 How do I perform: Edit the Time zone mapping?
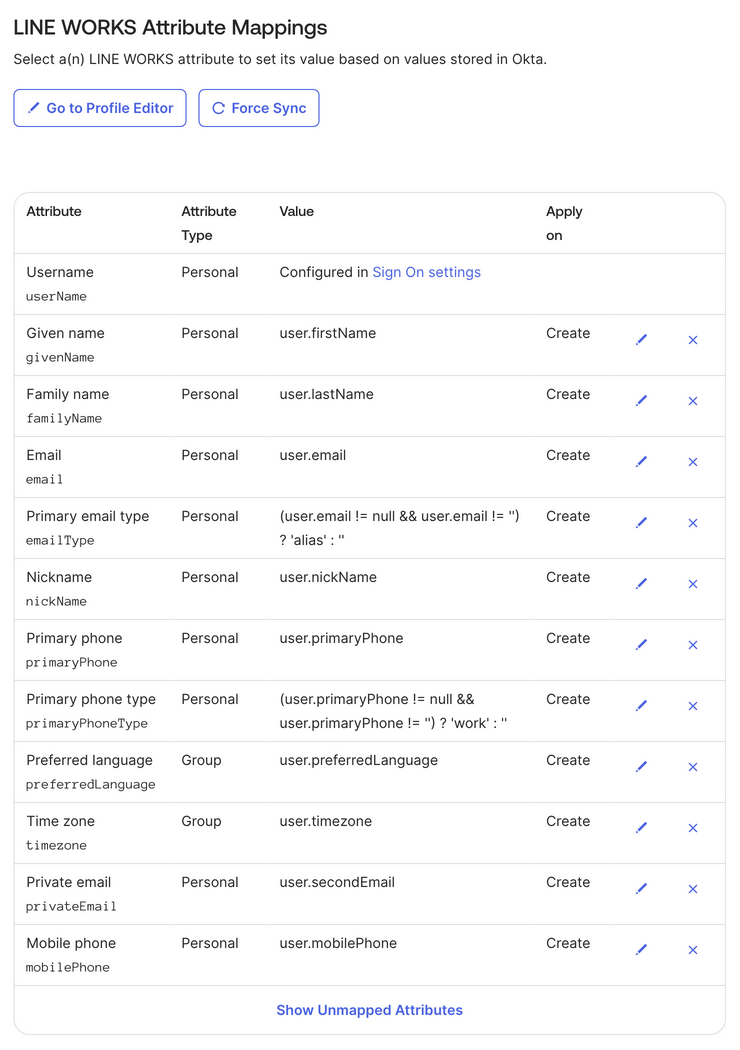click(642, 827)
